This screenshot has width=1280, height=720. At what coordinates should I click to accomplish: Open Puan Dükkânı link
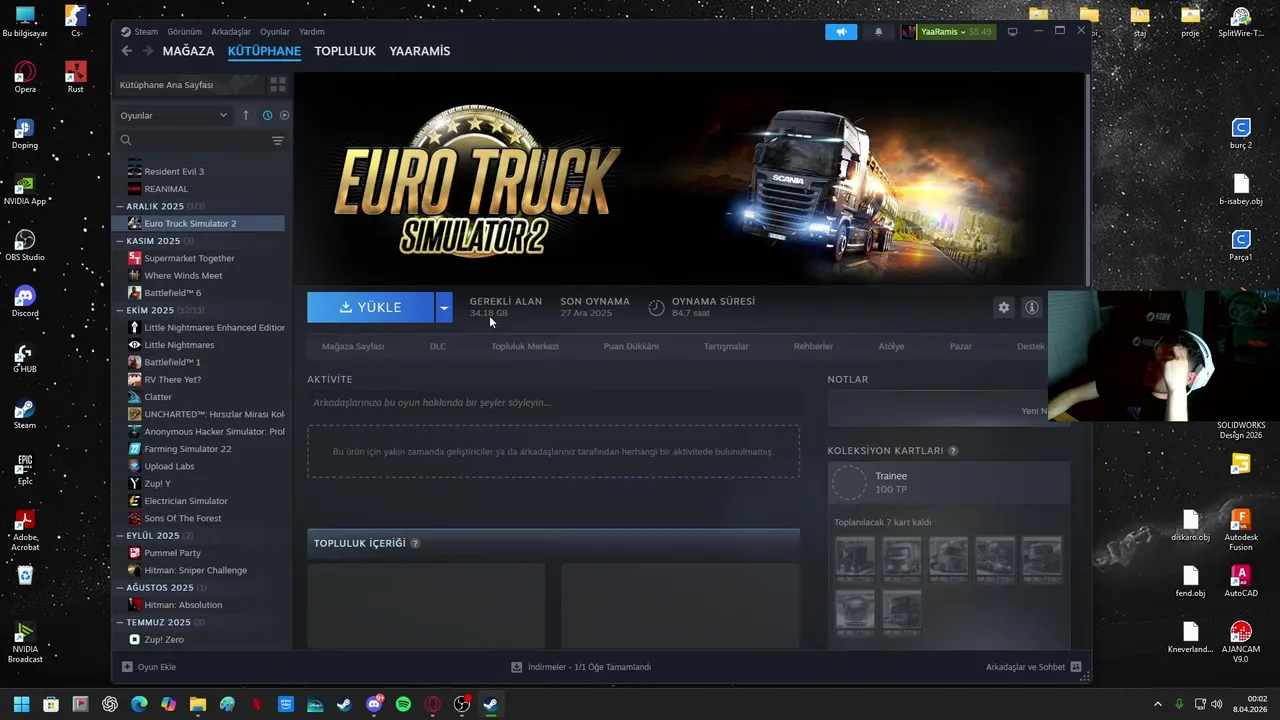click(x=631, y=346)
